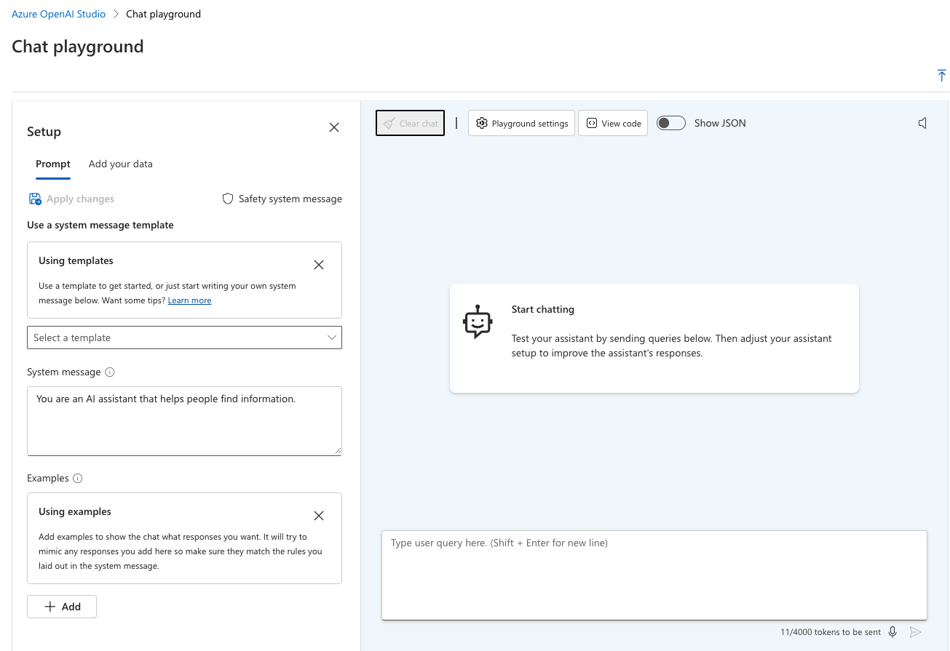
Task: Open Playground settings
Action: pyautogui.click(x=521, y=123)
